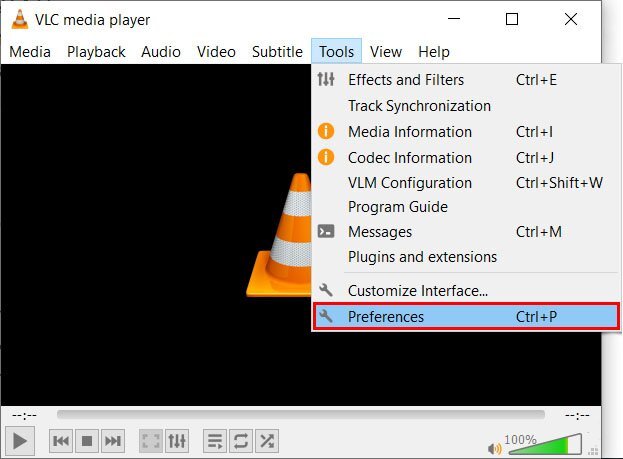Toggle the loop repeat mode
Viewport: 623px width, 459px height.
(241, 441)
